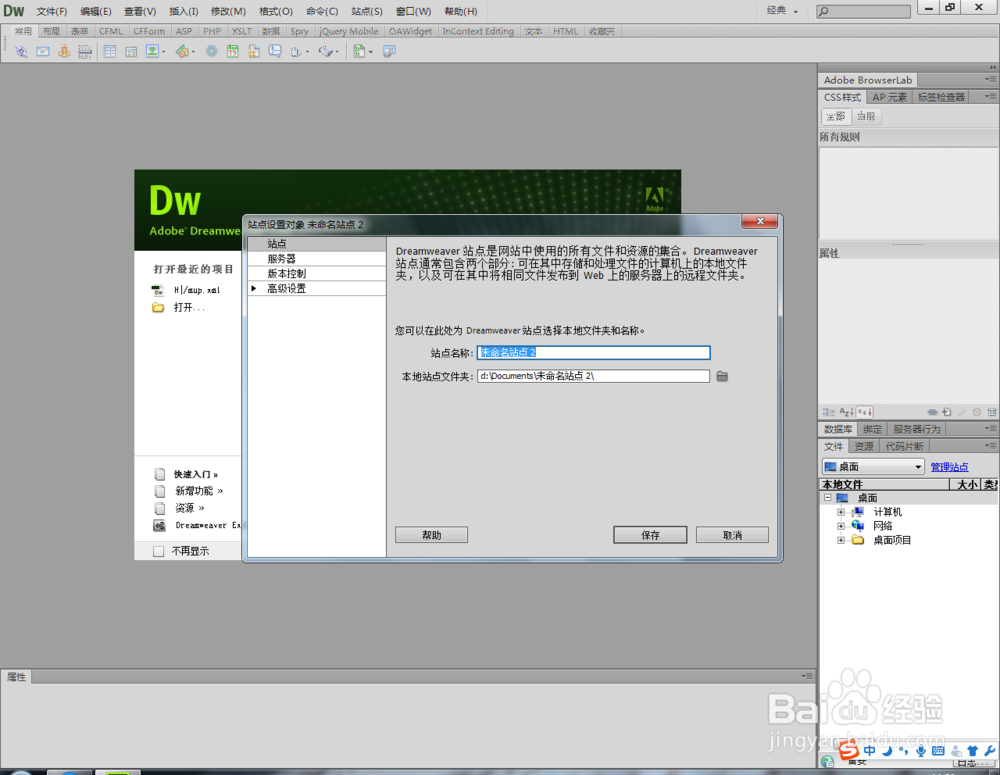
Task: Click the Hyperlink insert icon in toolbar
Action: coord(21,52)
